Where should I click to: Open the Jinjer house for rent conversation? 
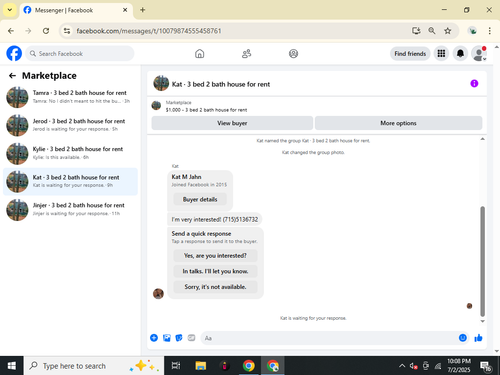(x=70, y=209)
